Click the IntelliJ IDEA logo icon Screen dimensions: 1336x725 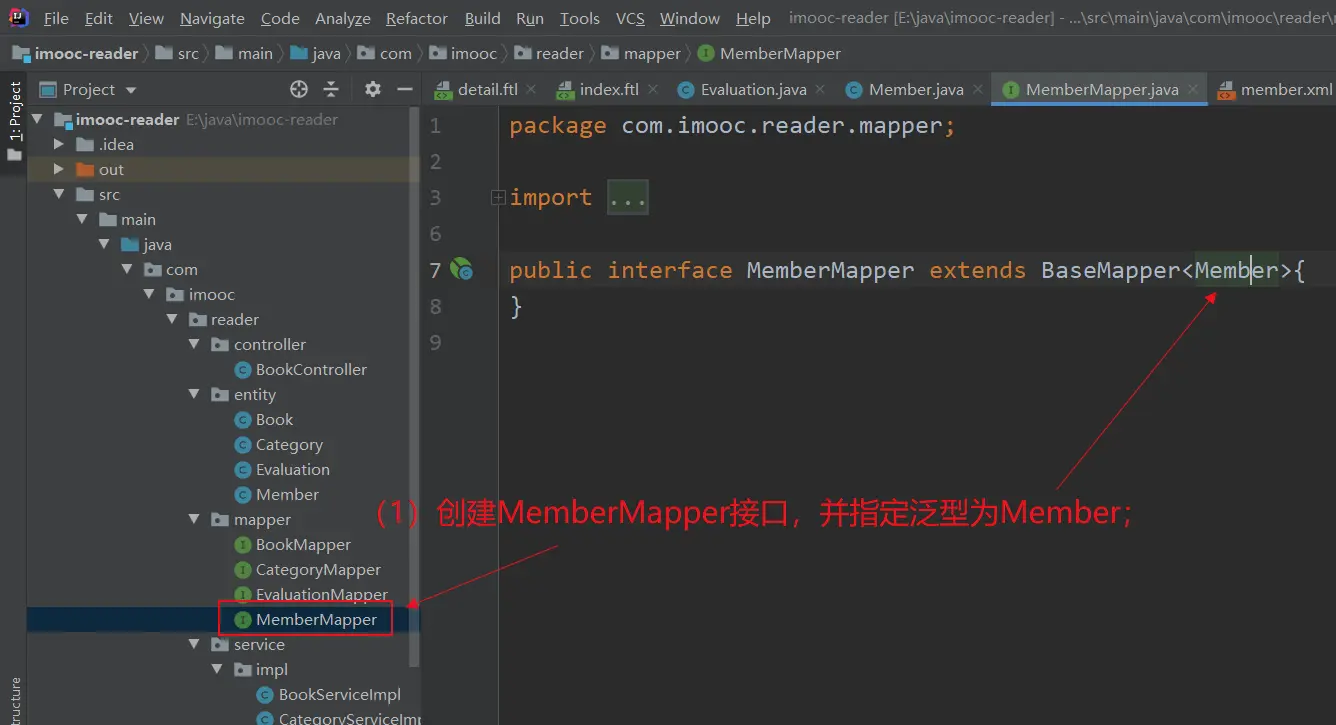[19, 18]
